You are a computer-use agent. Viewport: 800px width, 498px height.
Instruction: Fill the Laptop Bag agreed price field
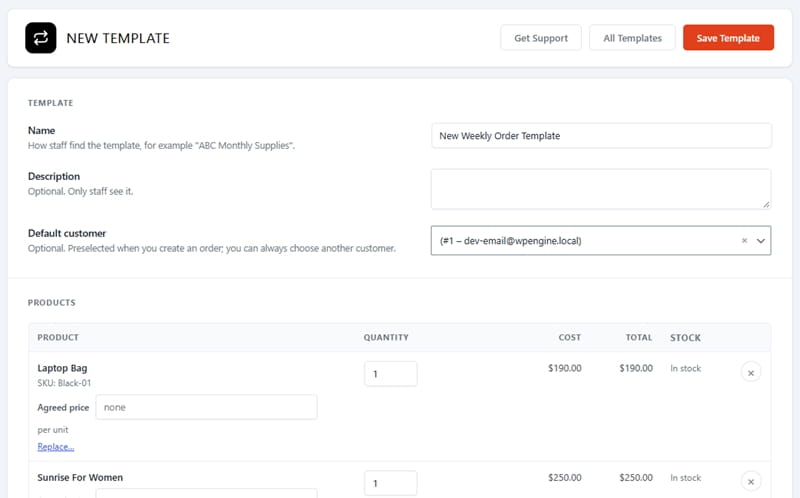[x=206, y=407]
